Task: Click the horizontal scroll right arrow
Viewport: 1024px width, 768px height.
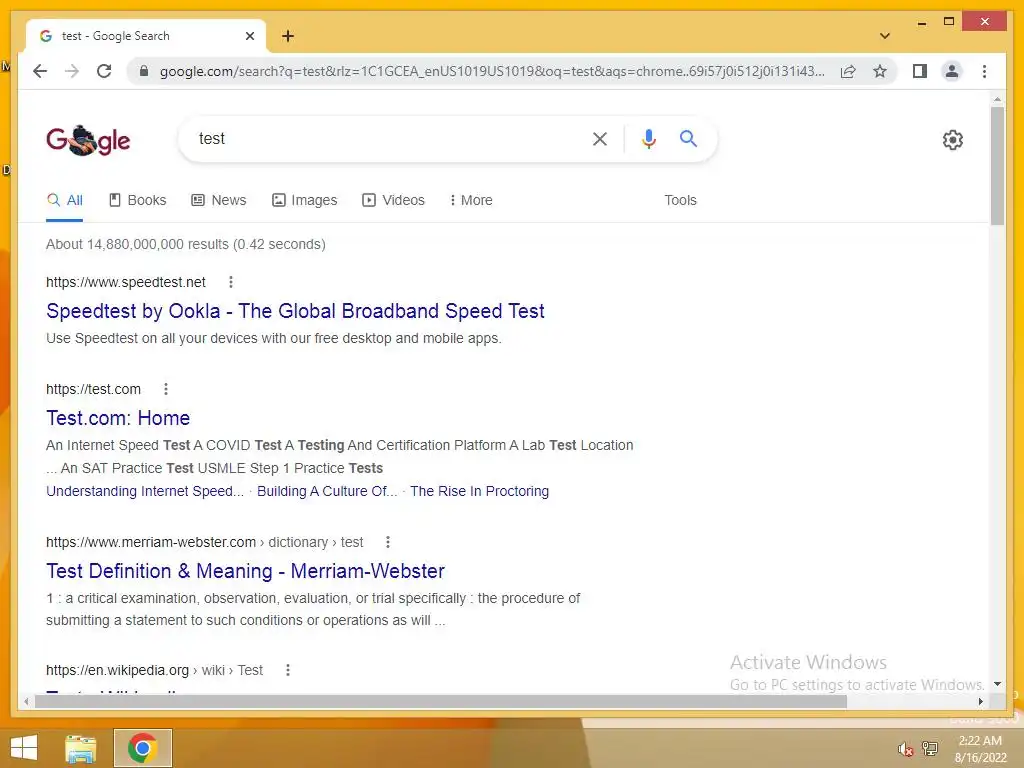Action: pyautogui.click(x=981, y=701)
